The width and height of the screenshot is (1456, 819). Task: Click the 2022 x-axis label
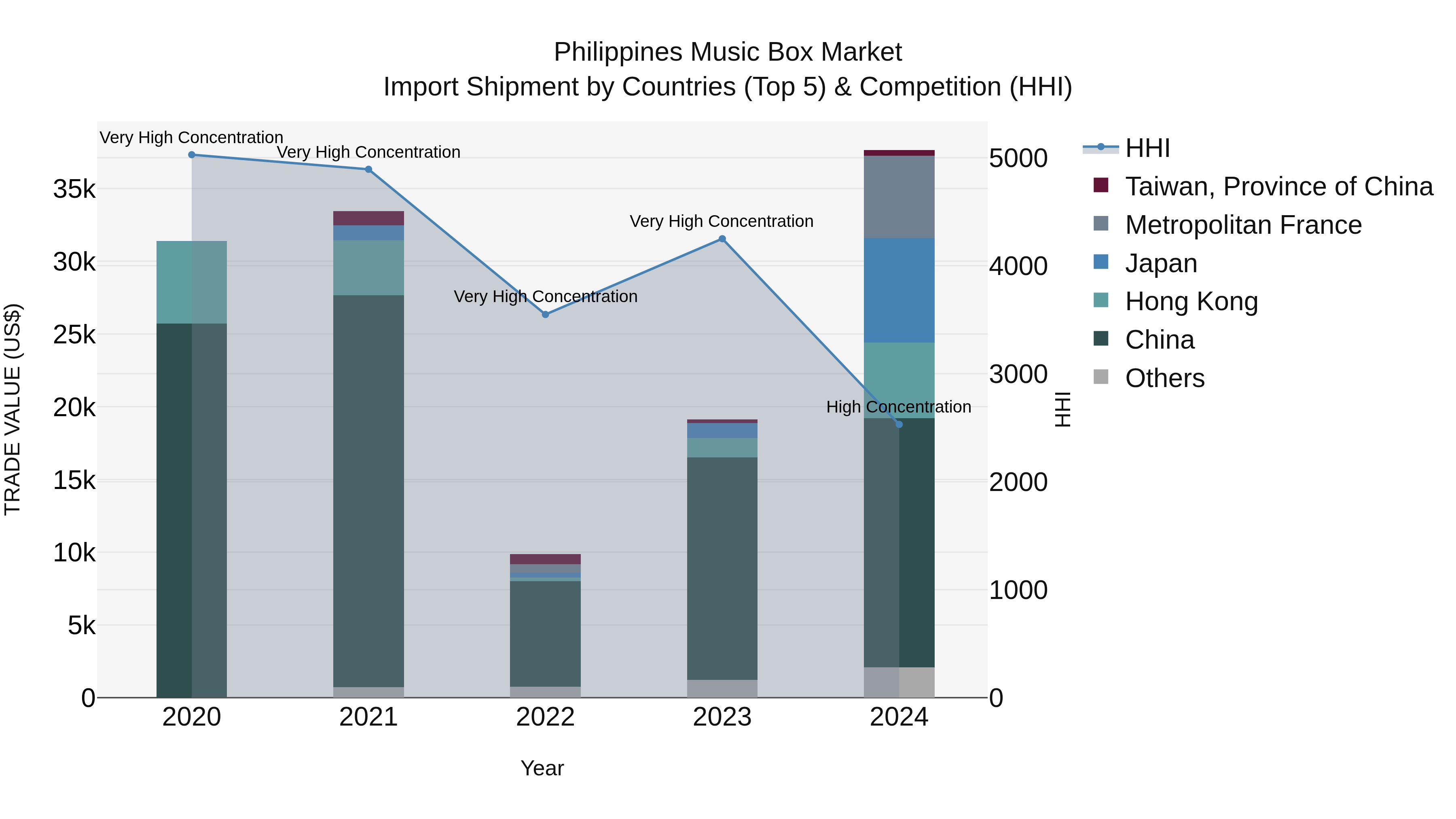tap(546, 717)
